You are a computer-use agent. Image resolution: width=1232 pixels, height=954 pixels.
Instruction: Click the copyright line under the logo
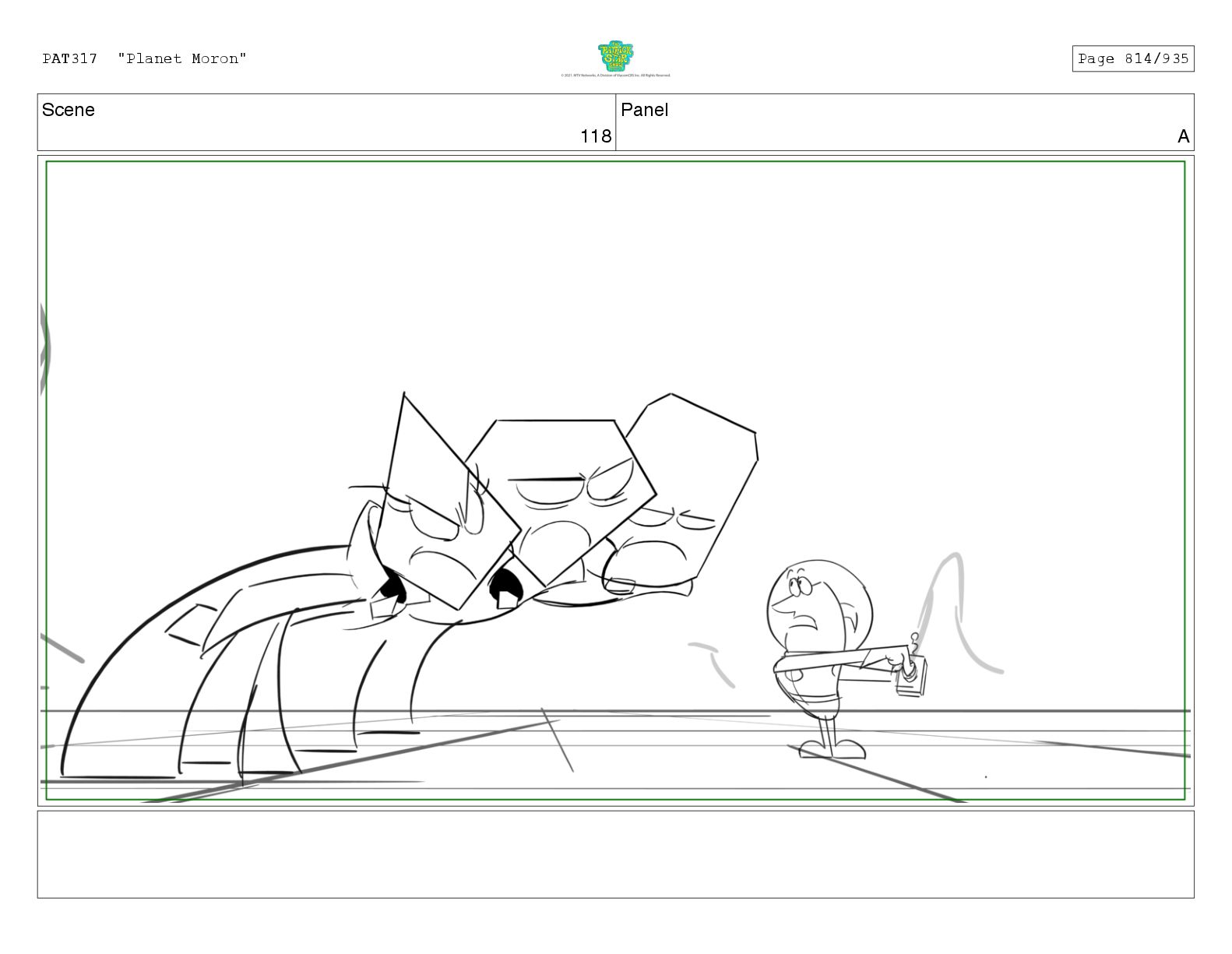615,76
